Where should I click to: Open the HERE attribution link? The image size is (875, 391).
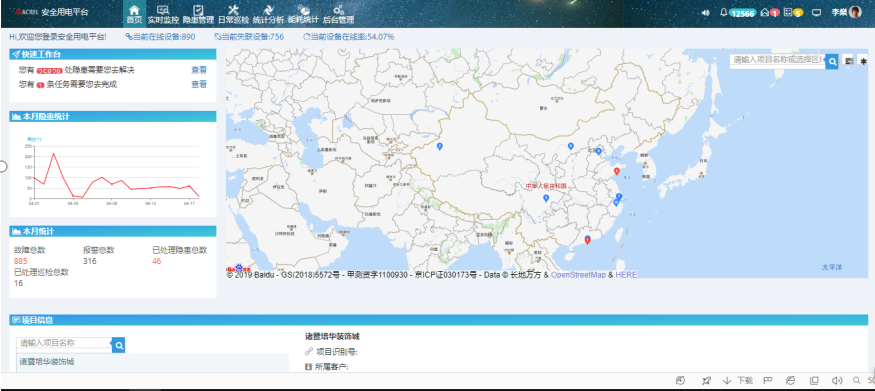click(626, 275)
